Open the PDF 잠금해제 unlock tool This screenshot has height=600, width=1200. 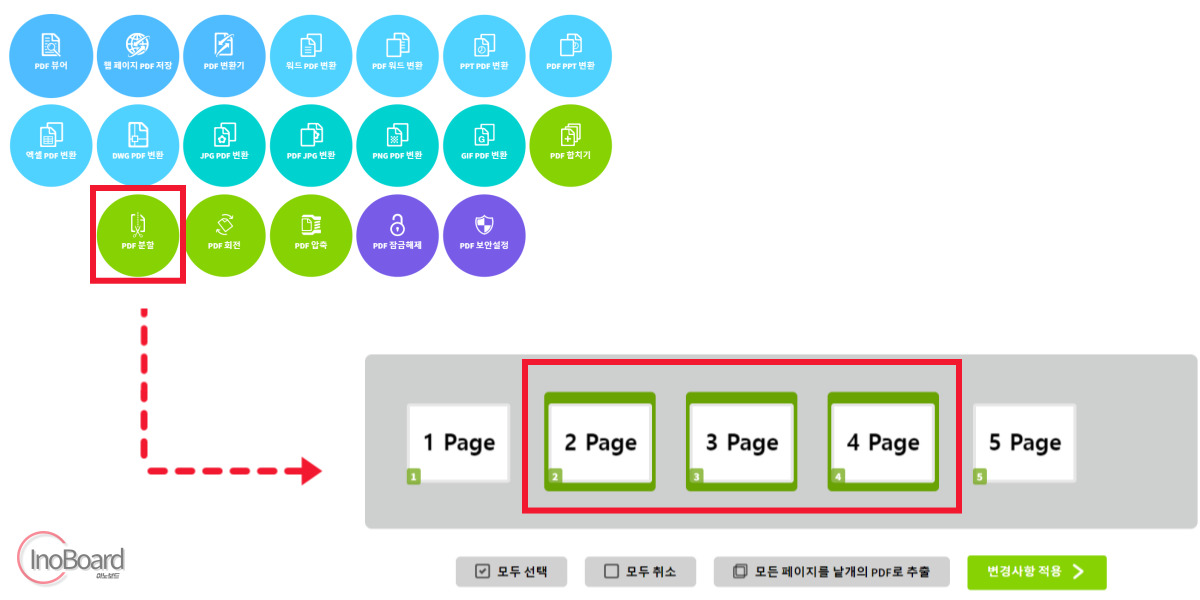point(397,235)
